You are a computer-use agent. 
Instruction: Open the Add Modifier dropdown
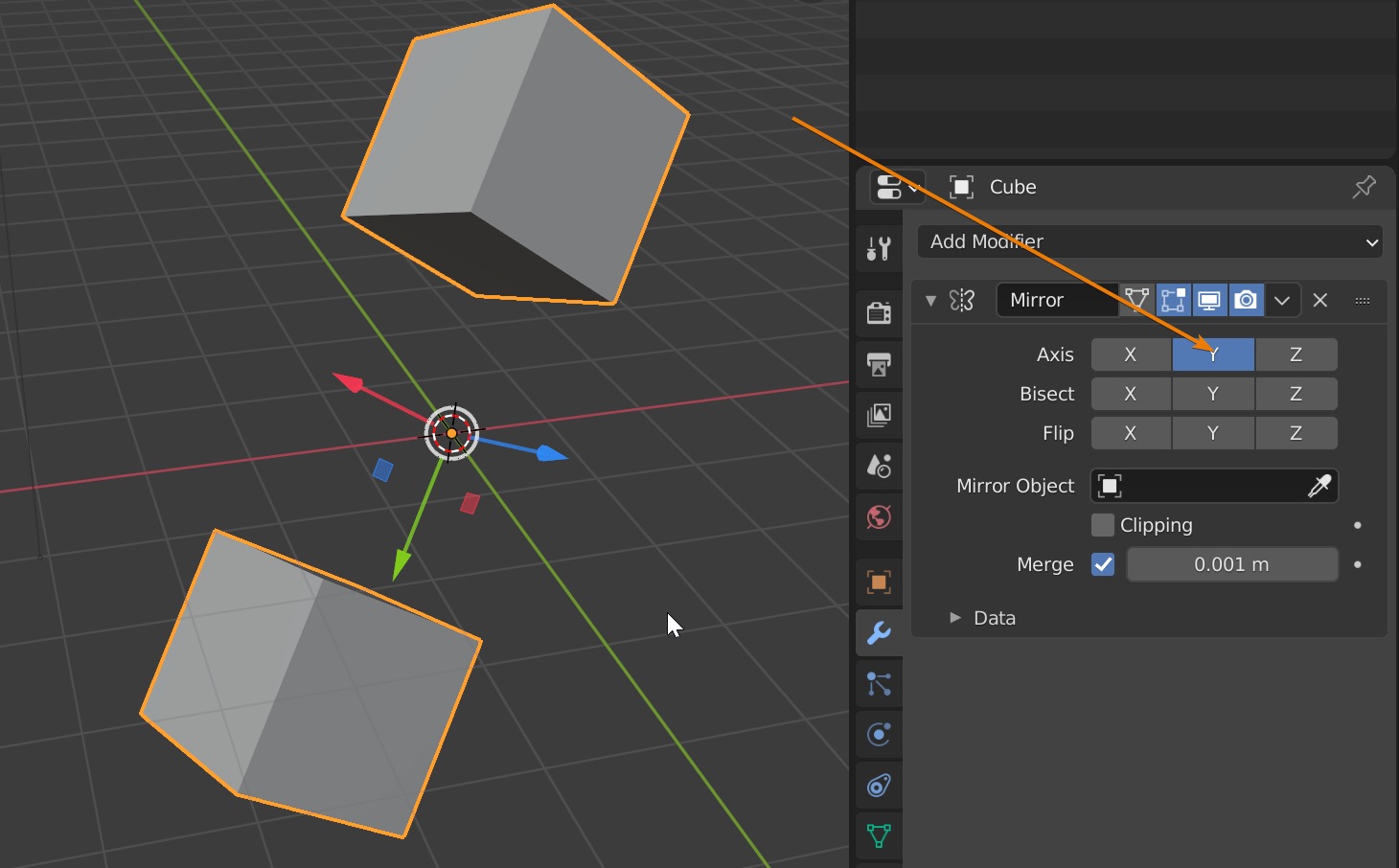click(x=1150, y=241)
